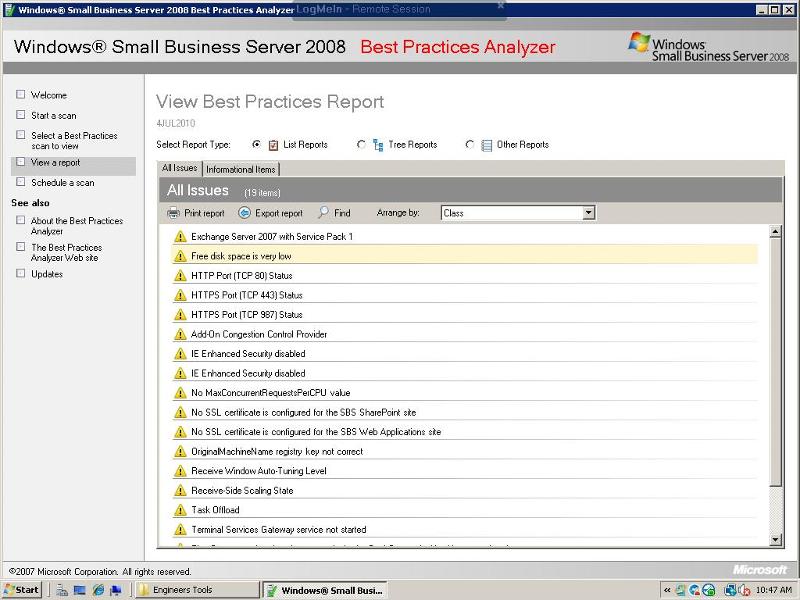Select 'Free disk space is very low' issue
This screenshot has height=600, width=800.
465,256
